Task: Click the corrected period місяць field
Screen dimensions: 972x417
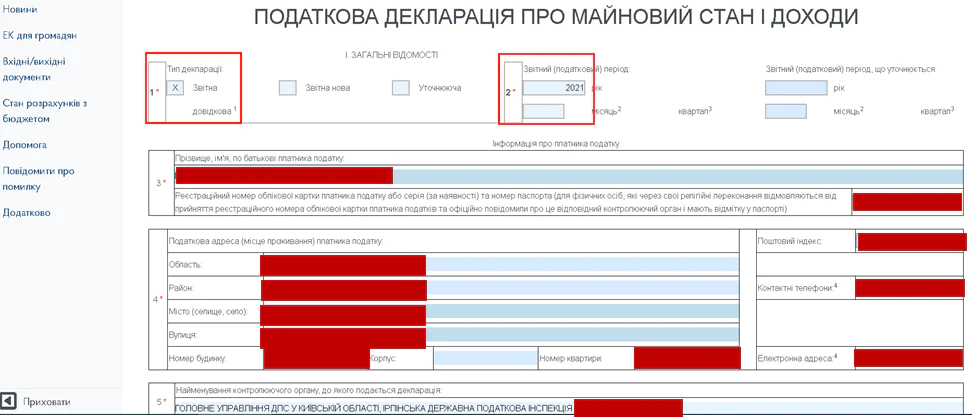Action: click(x=785, y=111)
